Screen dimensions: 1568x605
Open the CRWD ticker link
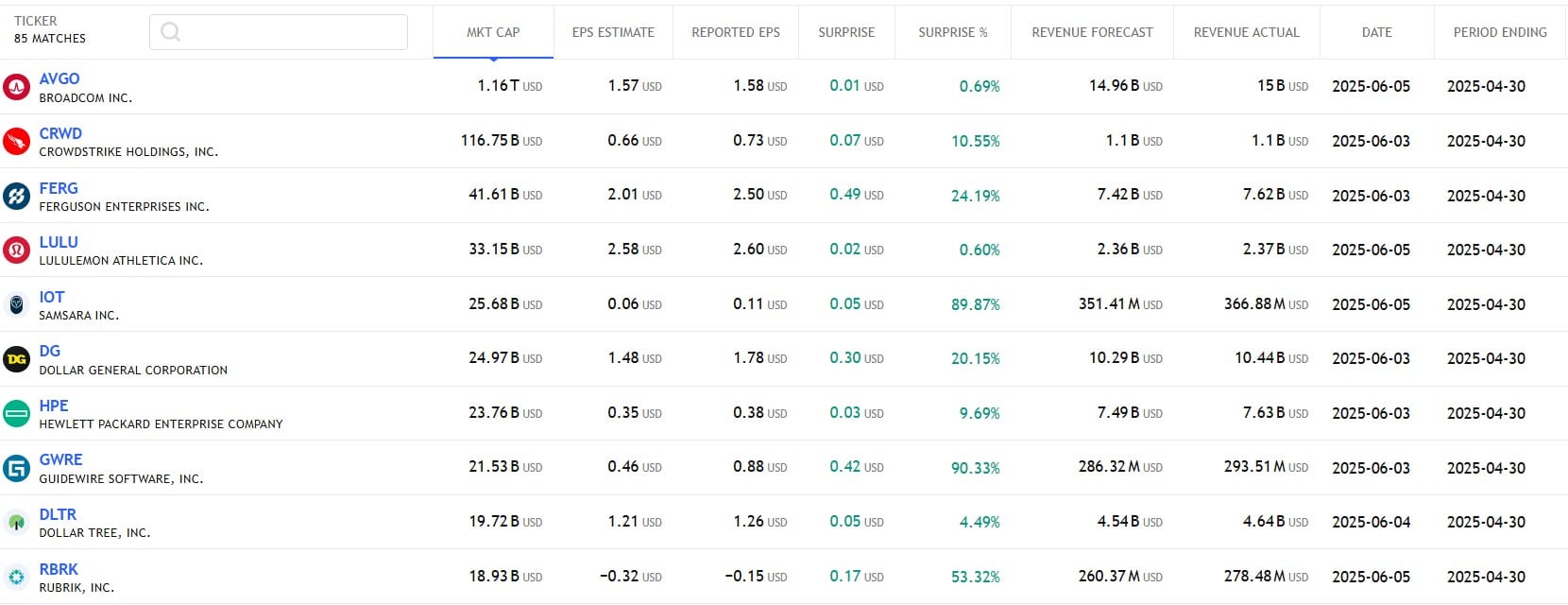pyautogui.click(x=60, y=133)
